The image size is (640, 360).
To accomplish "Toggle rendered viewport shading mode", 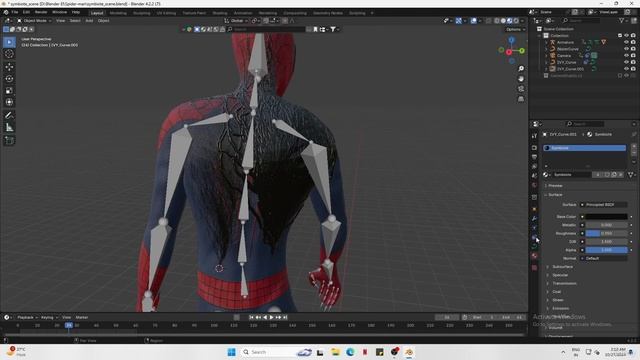I will [516, 20].
